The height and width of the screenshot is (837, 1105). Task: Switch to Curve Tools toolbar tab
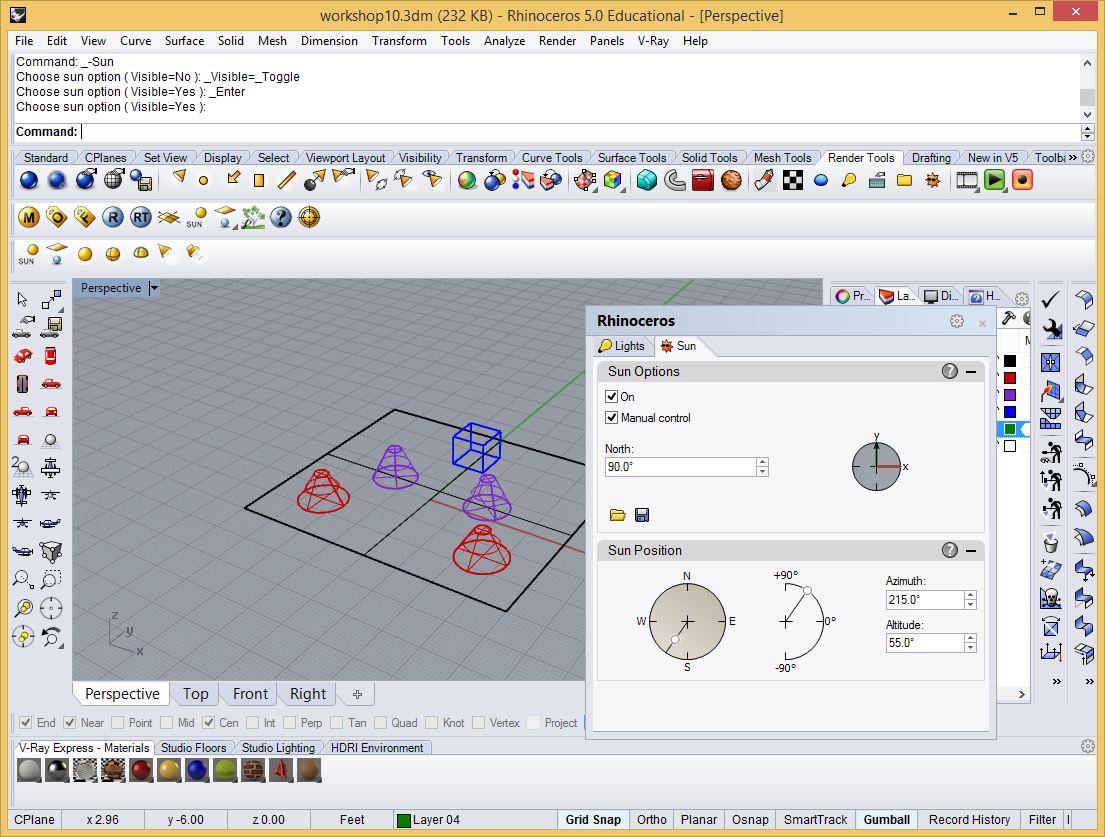(x=552, y=158)
